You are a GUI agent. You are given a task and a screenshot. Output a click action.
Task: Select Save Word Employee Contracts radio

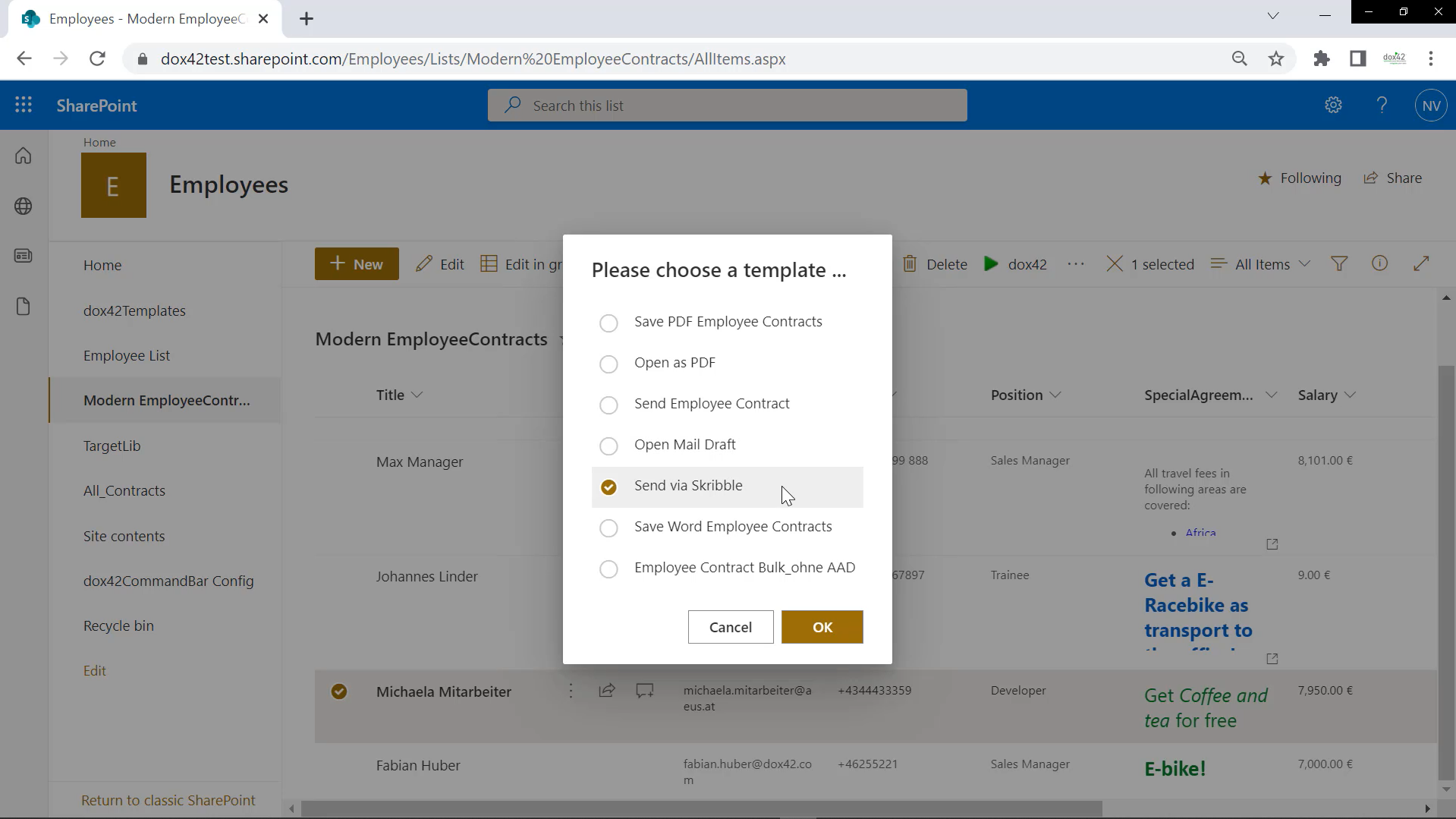(609, 528)
